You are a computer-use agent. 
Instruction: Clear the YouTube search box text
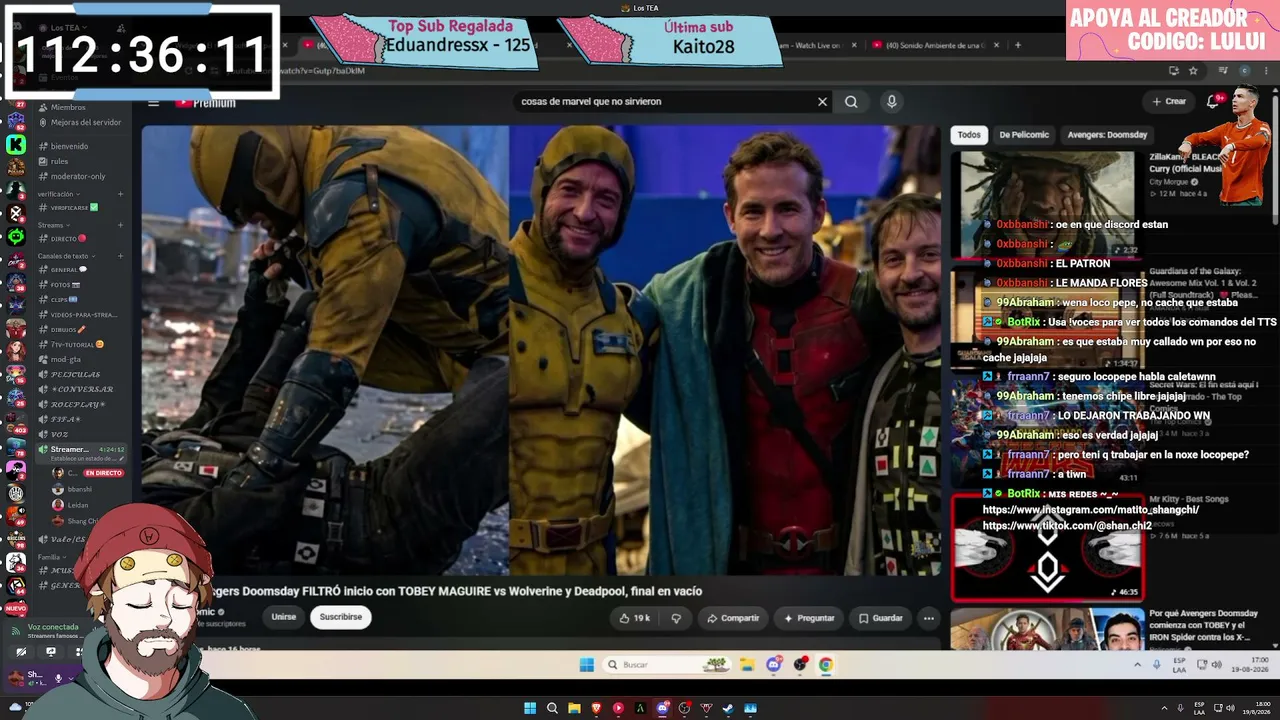click(x=822, y=101)
